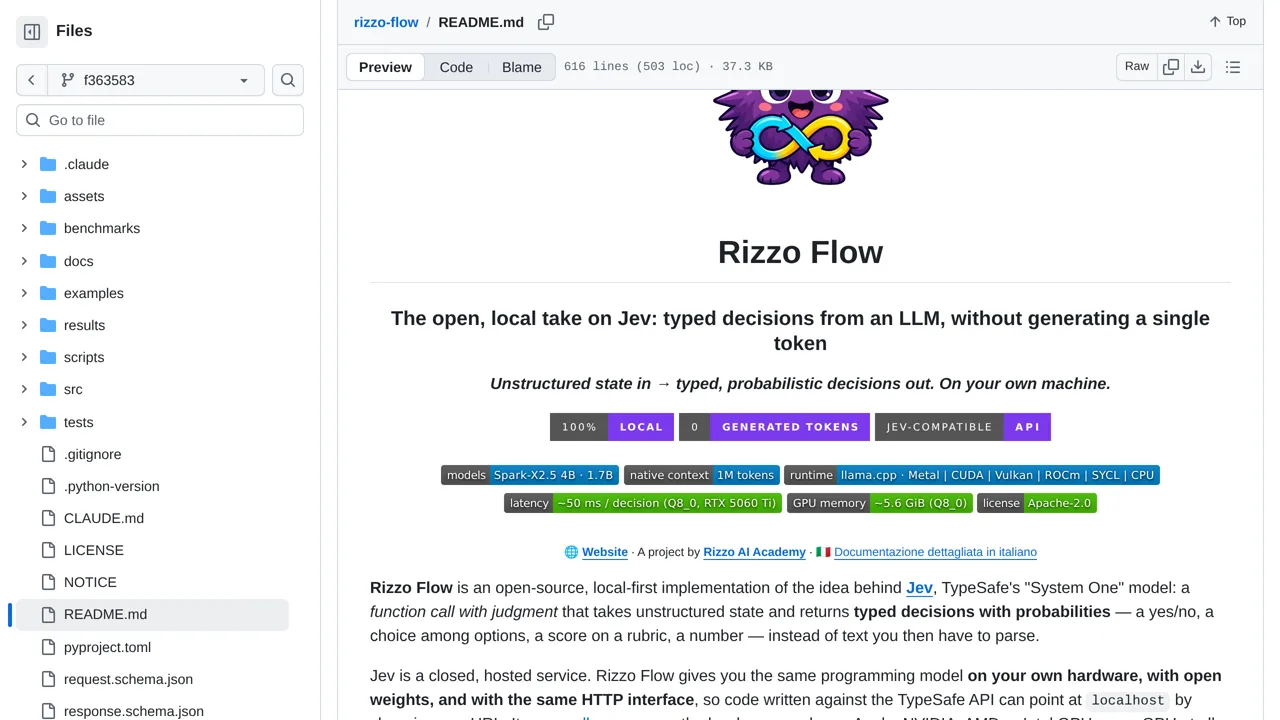Screen dimensions: 1280x720
Task: Open the Rizzo AI Academy link
Action: tap(754, 552)
